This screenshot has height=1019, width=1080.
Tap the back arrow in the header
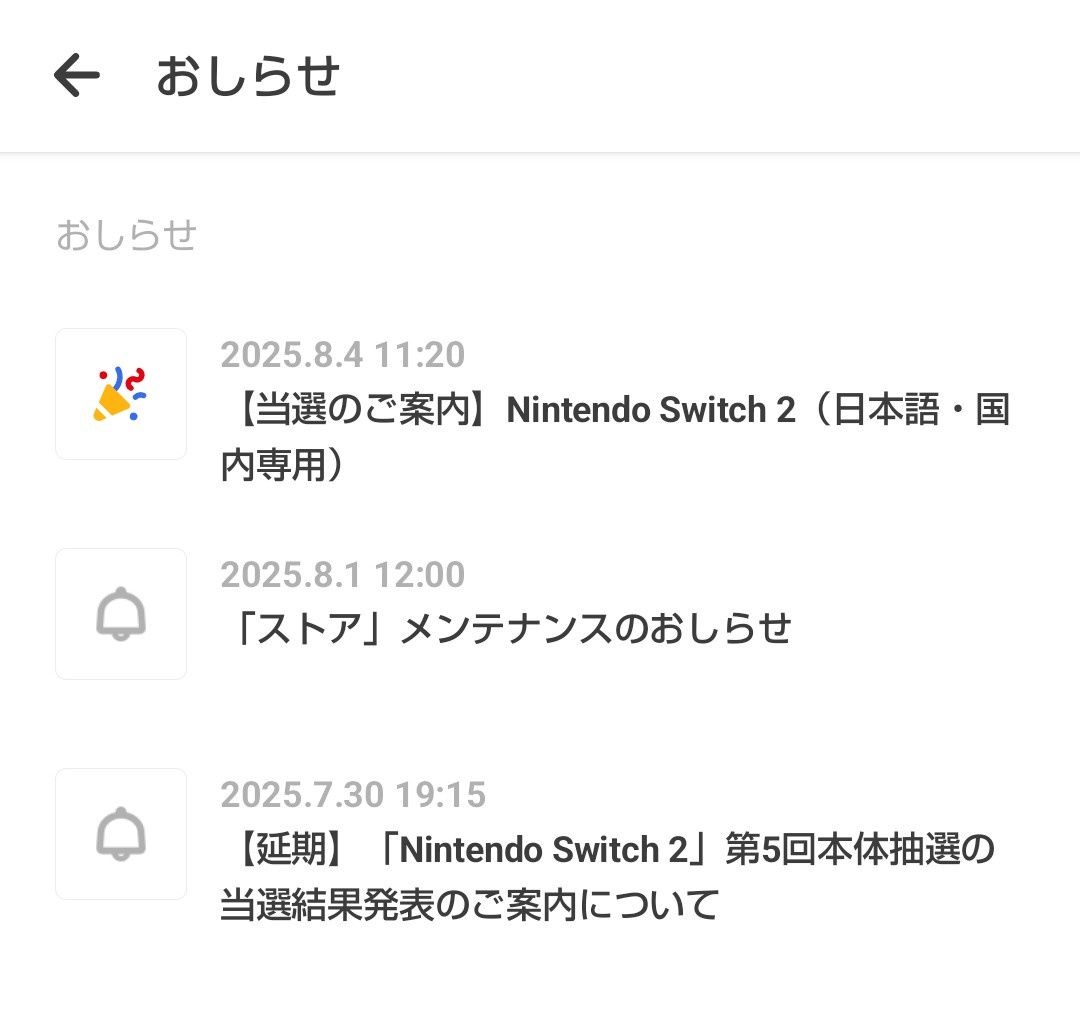[x=77, y=76]
